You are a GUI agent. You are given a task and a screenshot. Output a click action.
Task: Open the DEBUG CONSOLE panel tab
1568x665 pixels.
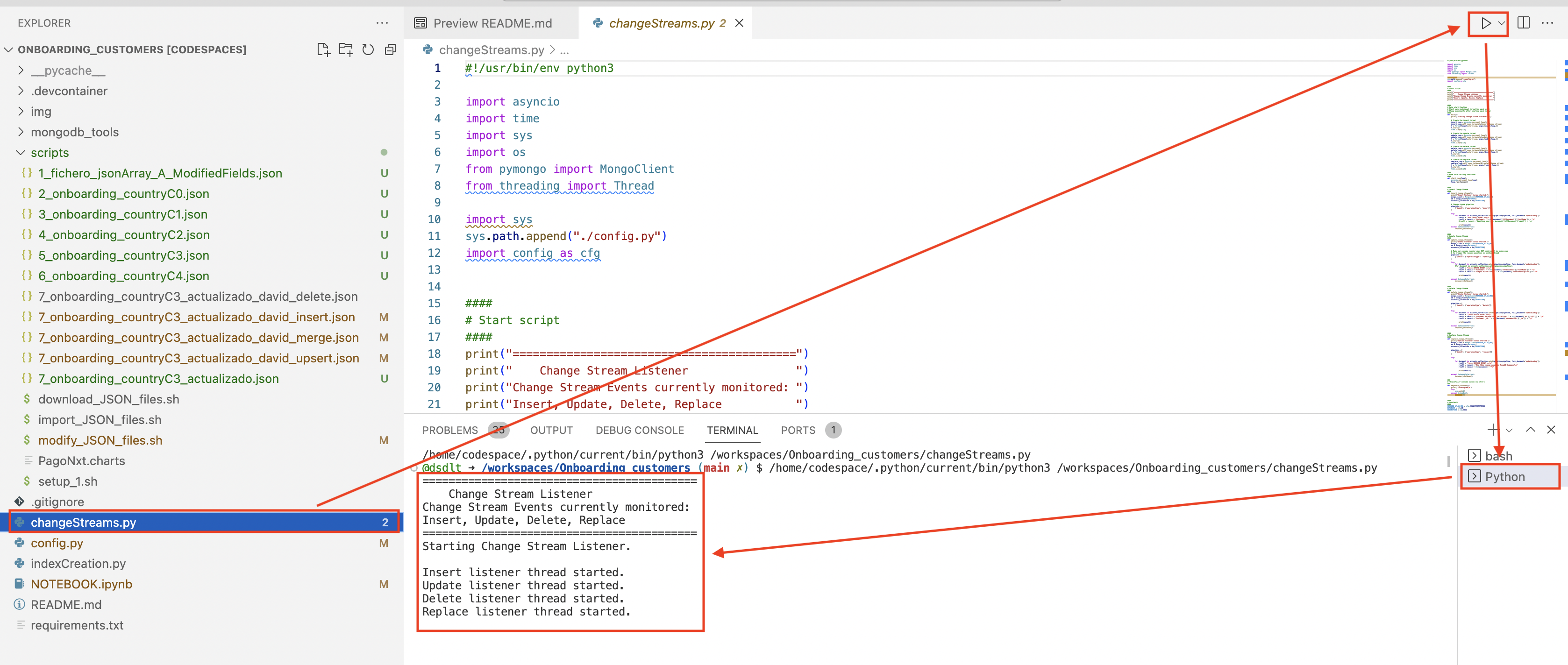coord(639,430)
